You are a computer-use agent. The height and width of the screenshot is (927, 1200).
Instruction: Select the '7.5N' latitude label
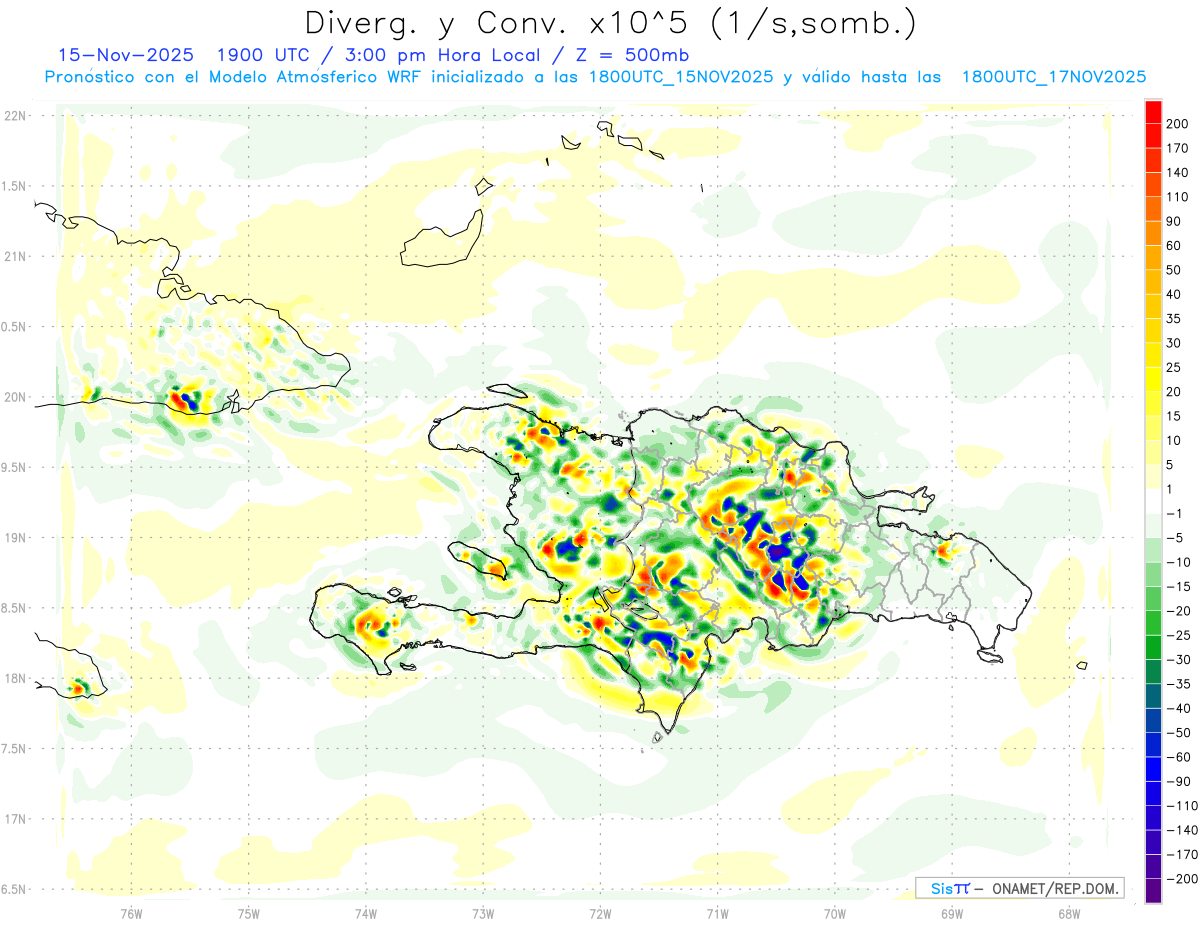[14, 749]
